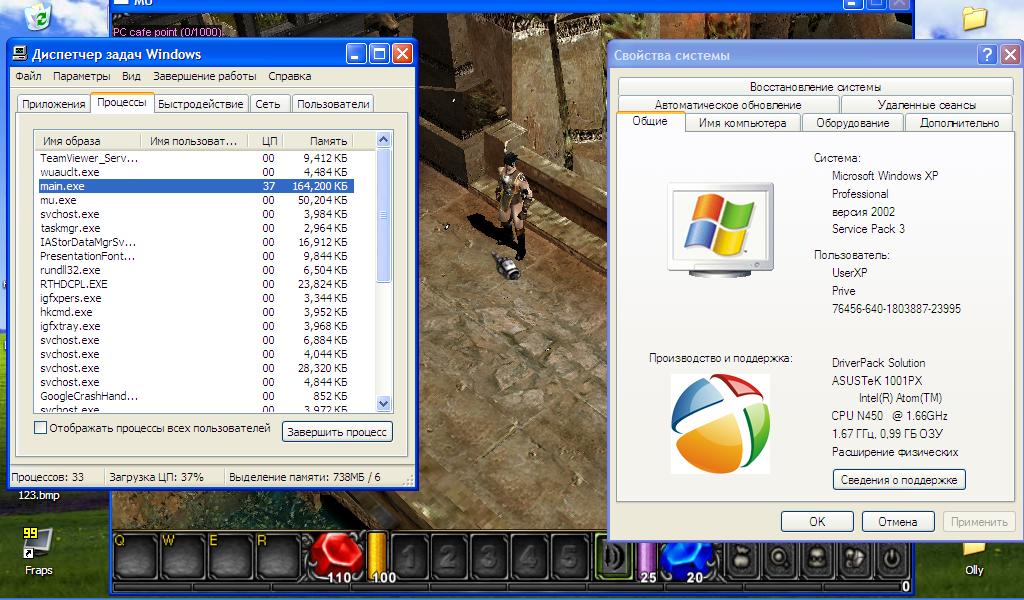Viewport: 1024px width, 600px height.
Task: Click the process list scroll up arrow
Action: point(383,139)
